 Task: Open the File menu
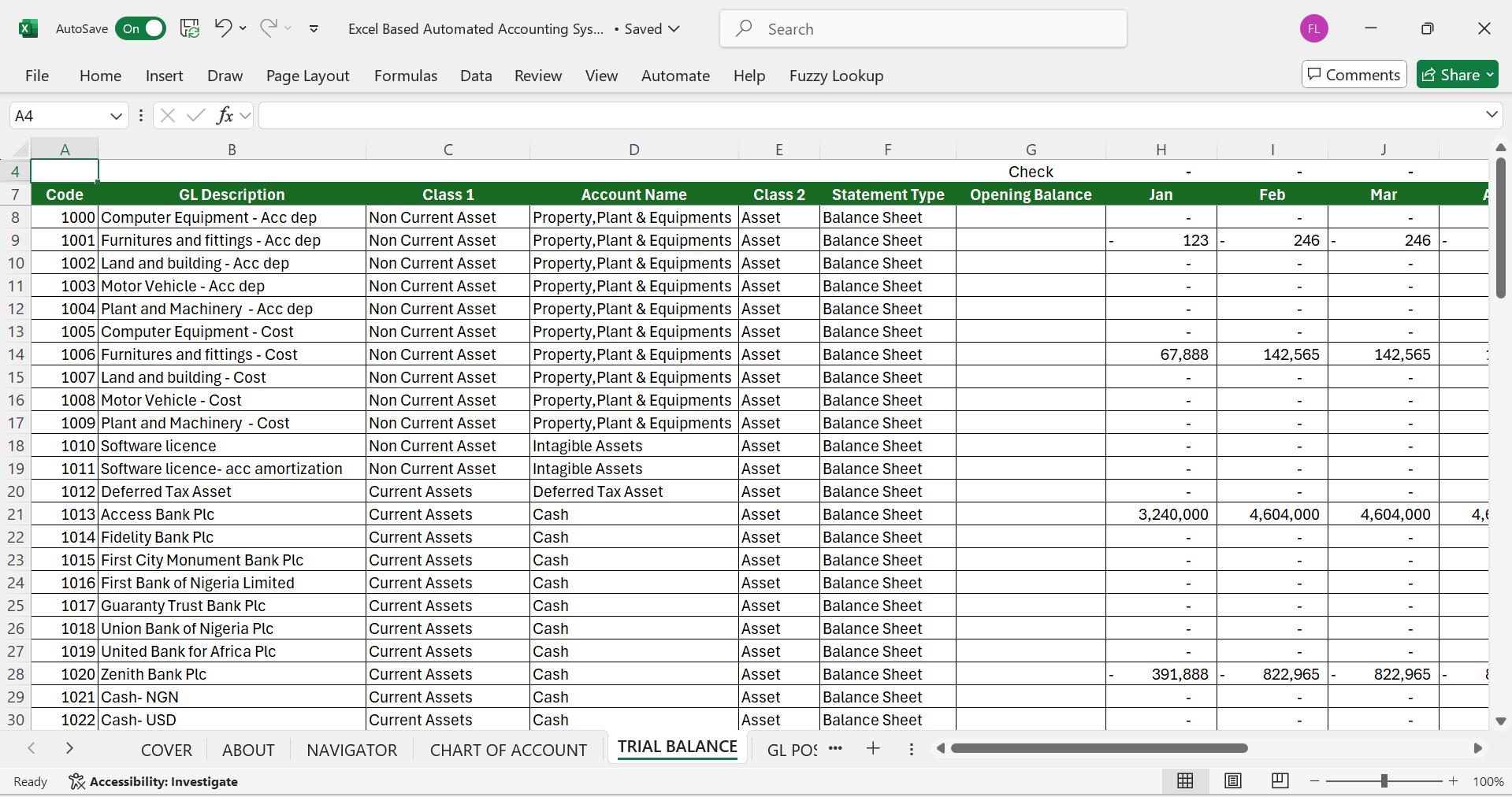click(x=37, y=76)
